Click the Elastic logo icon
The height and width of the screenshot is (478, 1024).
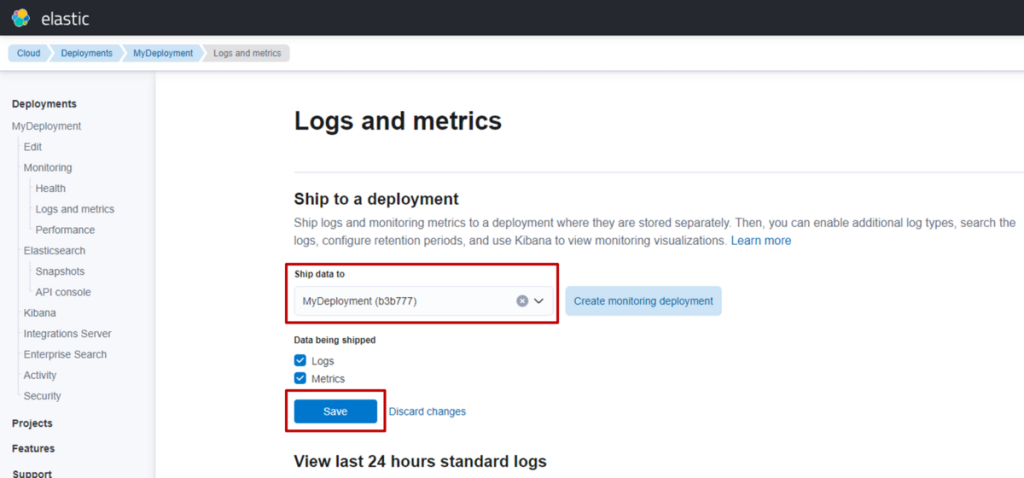(x=20, y=17)
